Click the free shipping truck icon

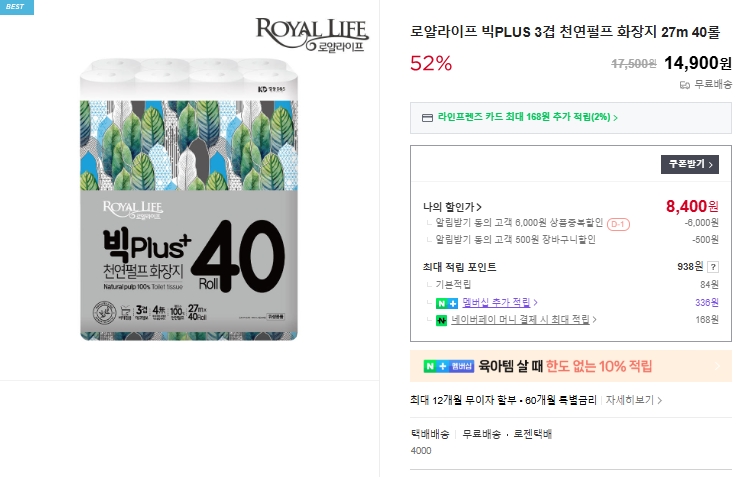(685, 85)
